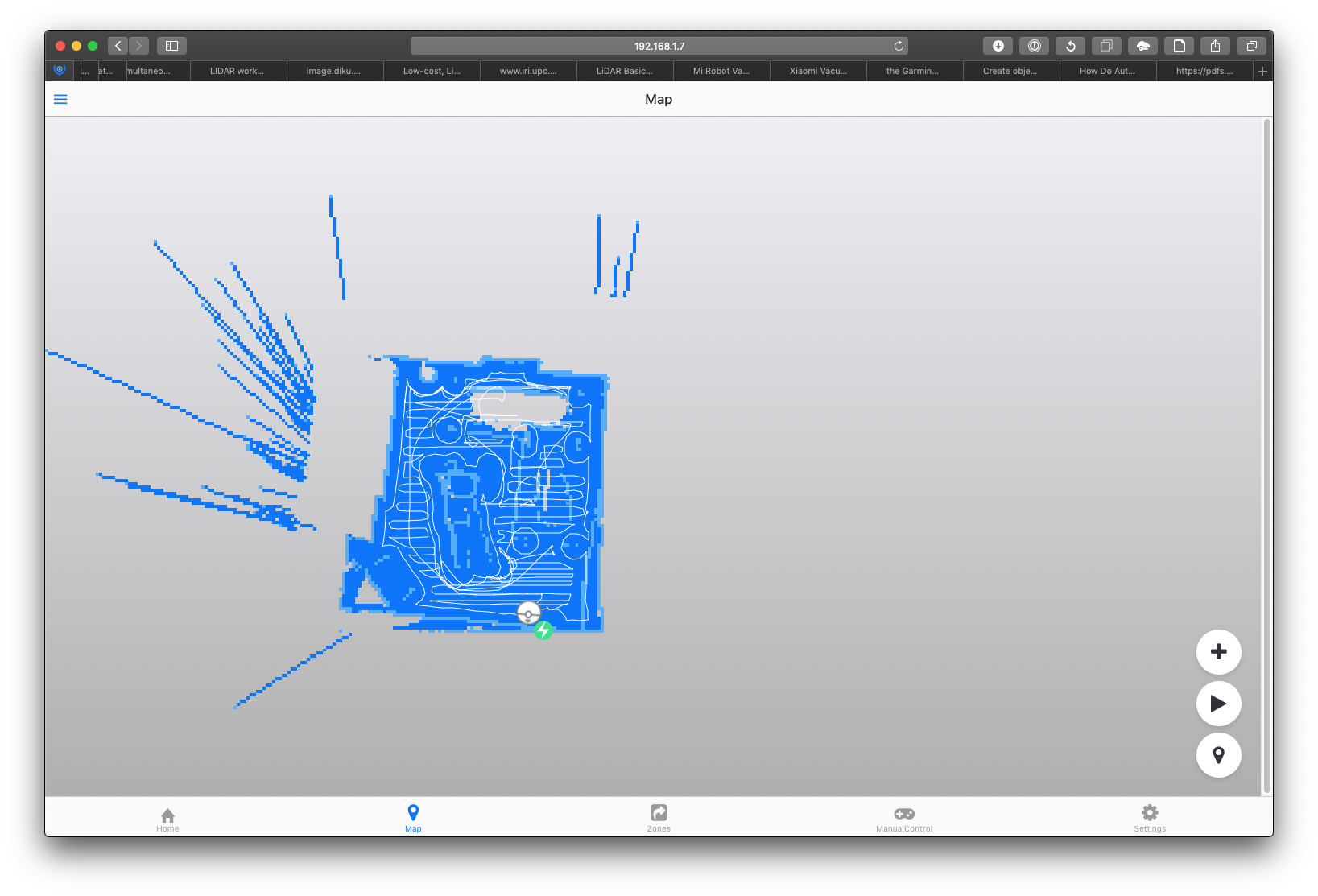Switch to the 'multaneo...' tab
This screenshot has height=896, width=1318.
click(x=158, y=71)
